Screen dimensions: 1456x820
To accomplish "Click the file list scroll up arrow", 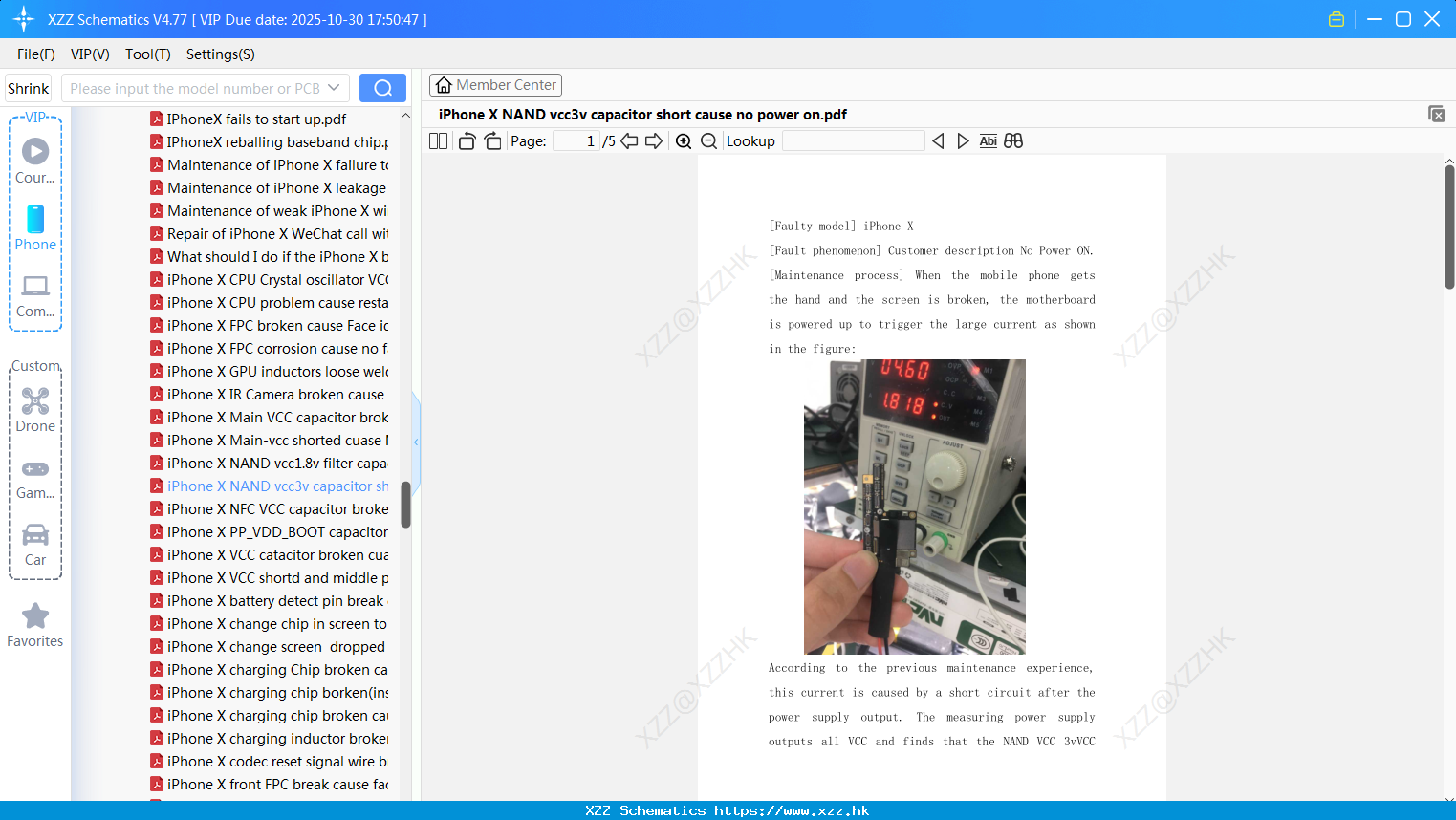I will 405,116.
